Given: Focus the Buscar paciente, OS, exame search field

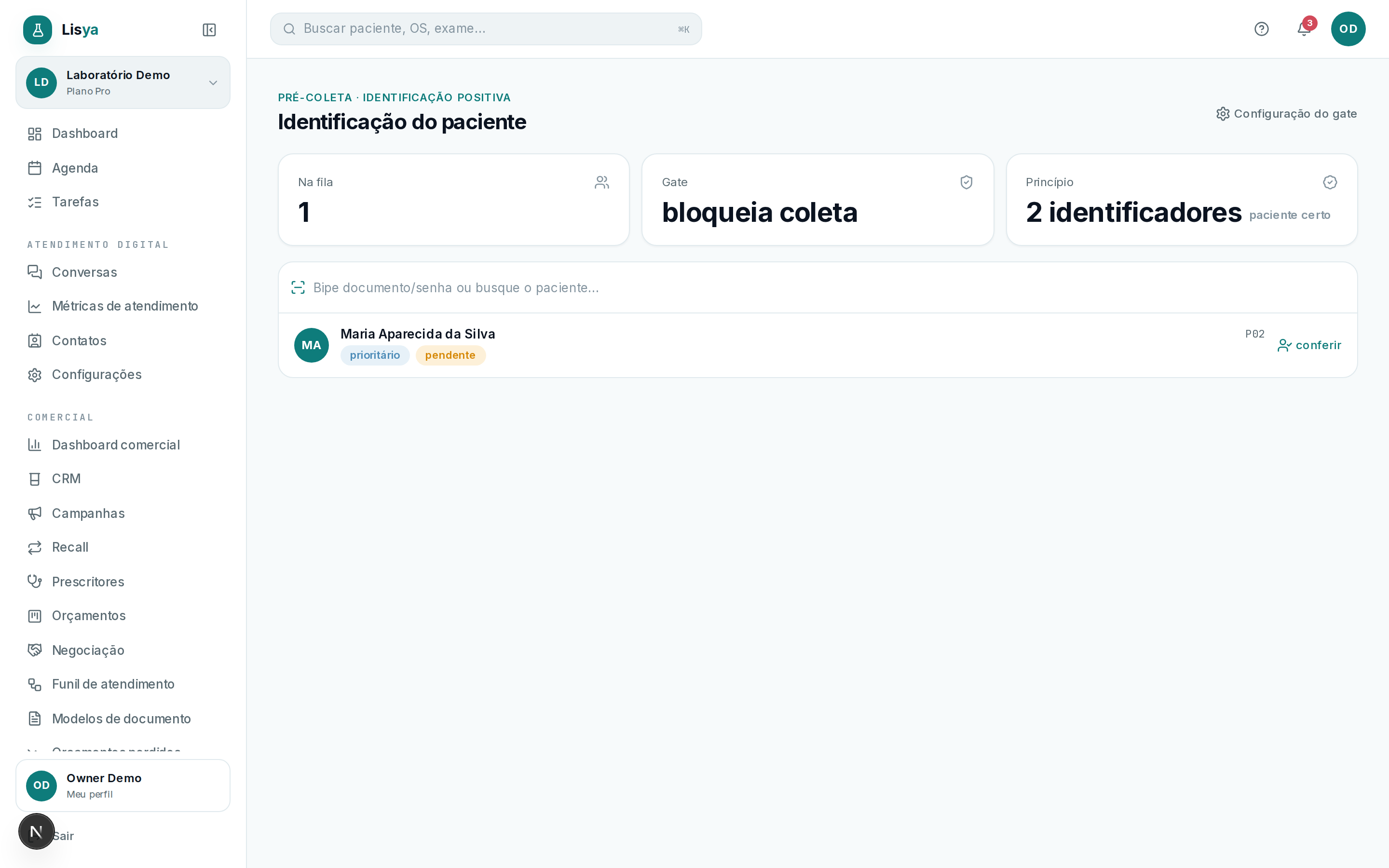Looking at the screenshot, I should point(486,29).
